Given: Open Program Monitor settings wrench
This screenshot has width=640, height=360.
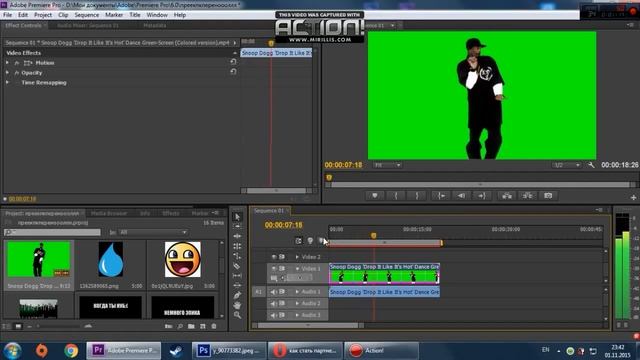Looking at the screenshot, I should (591, 165).
